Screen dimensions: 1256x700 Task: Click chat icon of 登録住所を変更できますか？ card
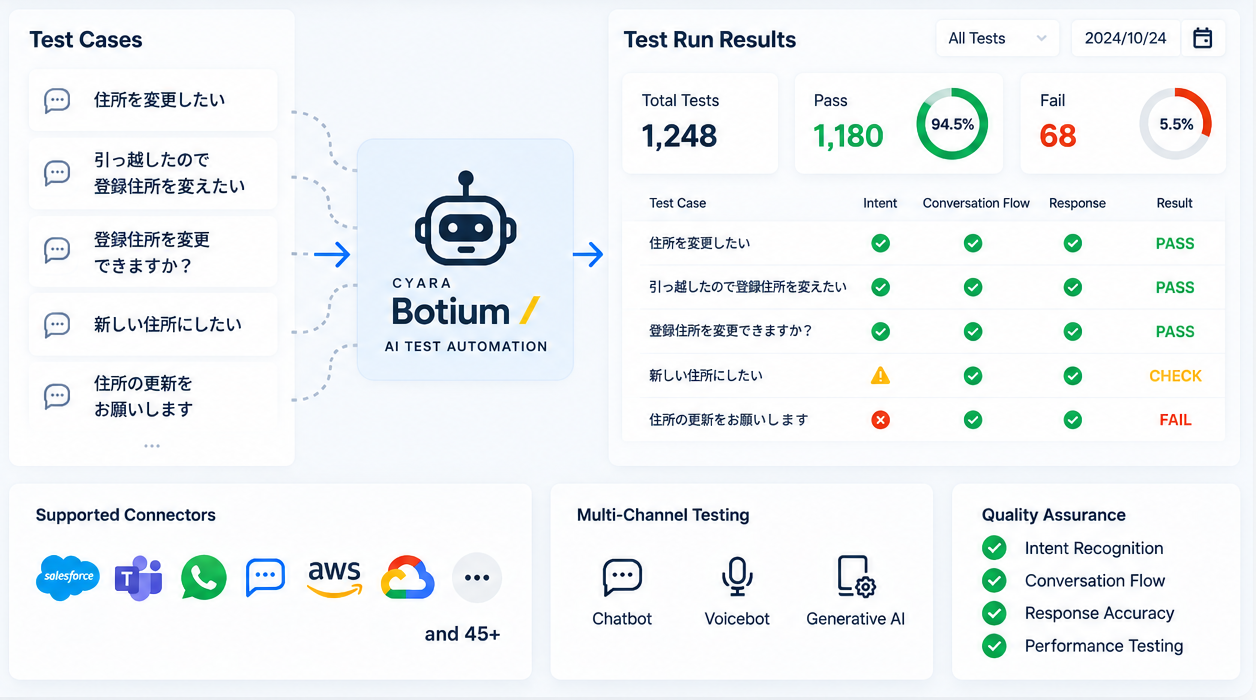58,250
